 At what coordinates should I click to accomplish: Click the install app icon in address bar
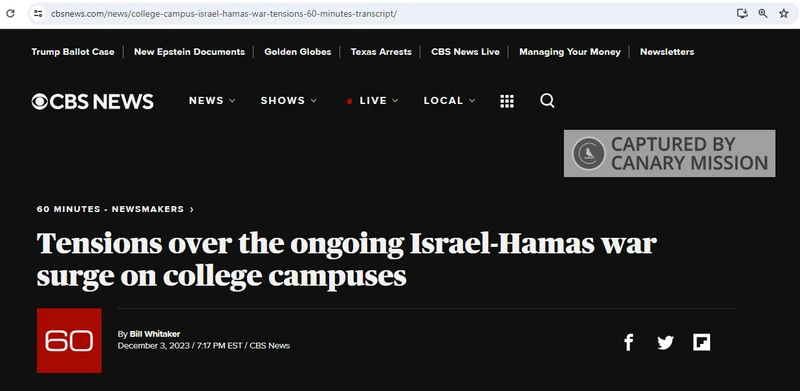[x=742, y=14]
